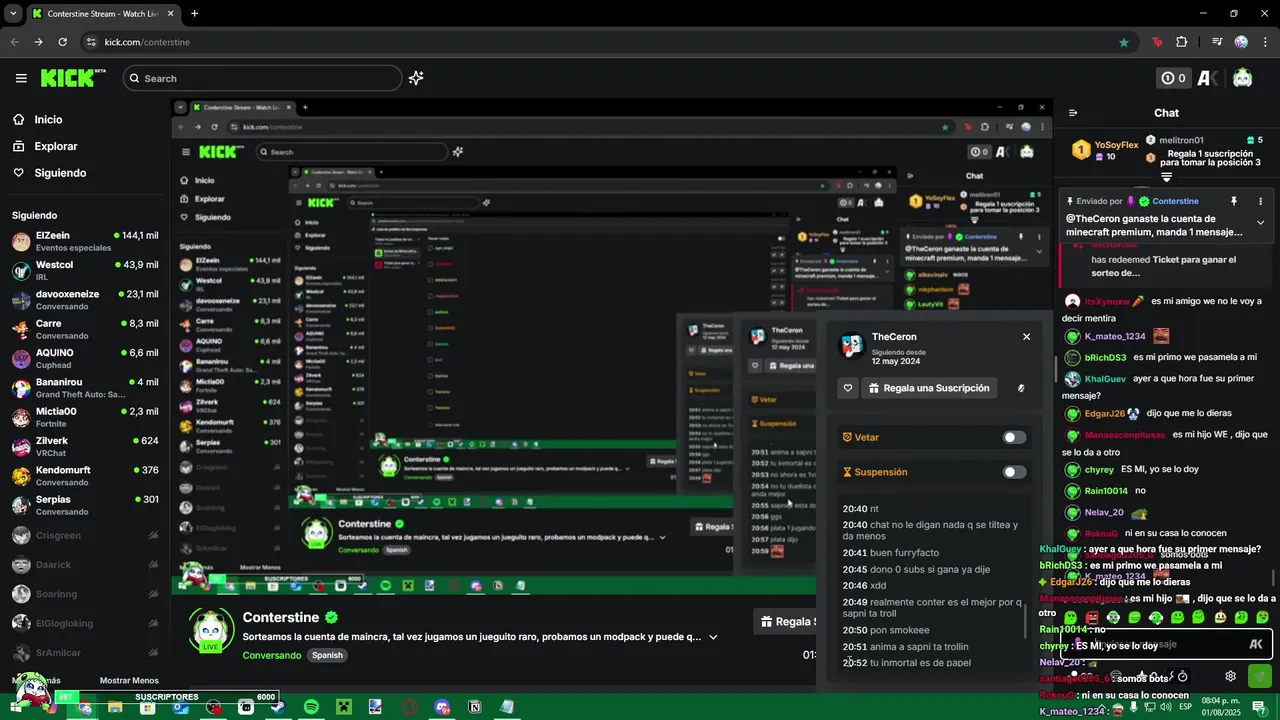Click the AK emote icon in chat input
The height and width of the screenshot is (720, 1280).
(1256, 645)
